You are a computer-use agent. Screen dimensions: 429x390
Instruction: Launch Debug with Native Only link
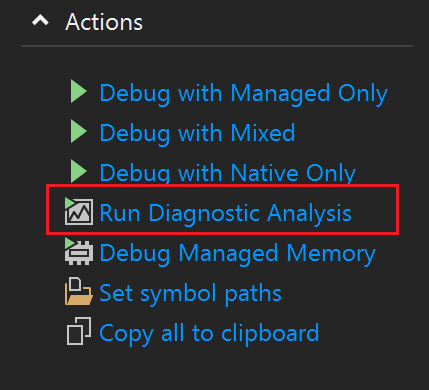[228, 173]
